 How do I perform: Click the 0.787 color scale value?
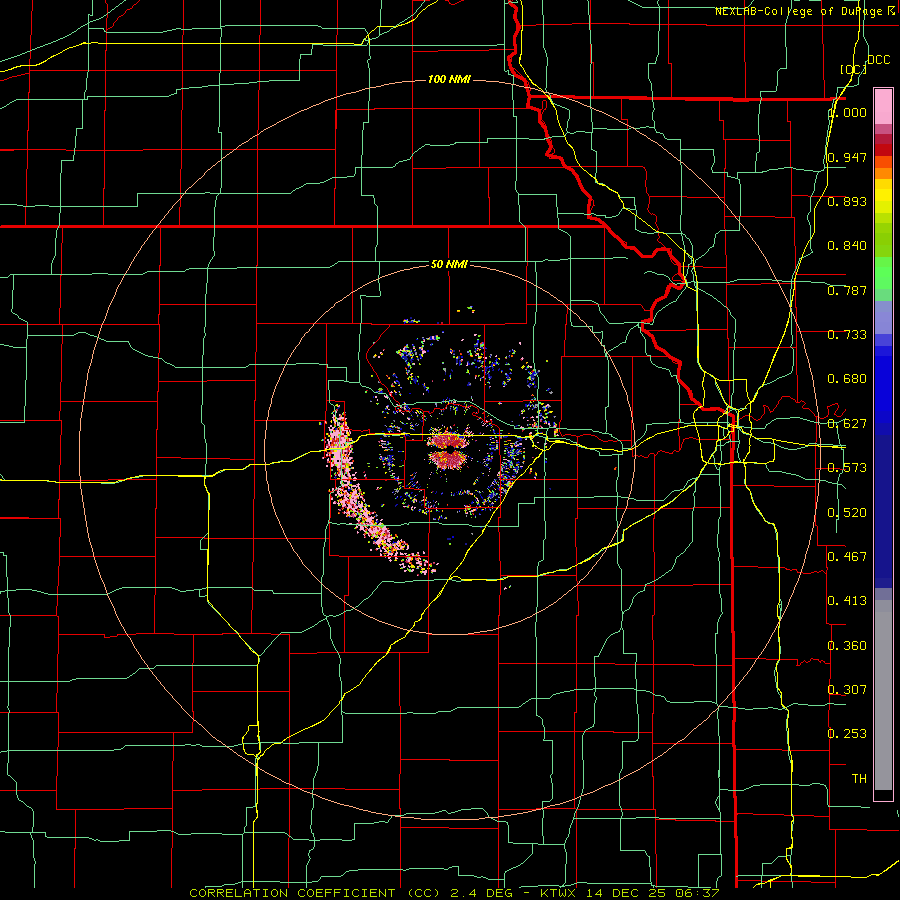pos(847,290)
